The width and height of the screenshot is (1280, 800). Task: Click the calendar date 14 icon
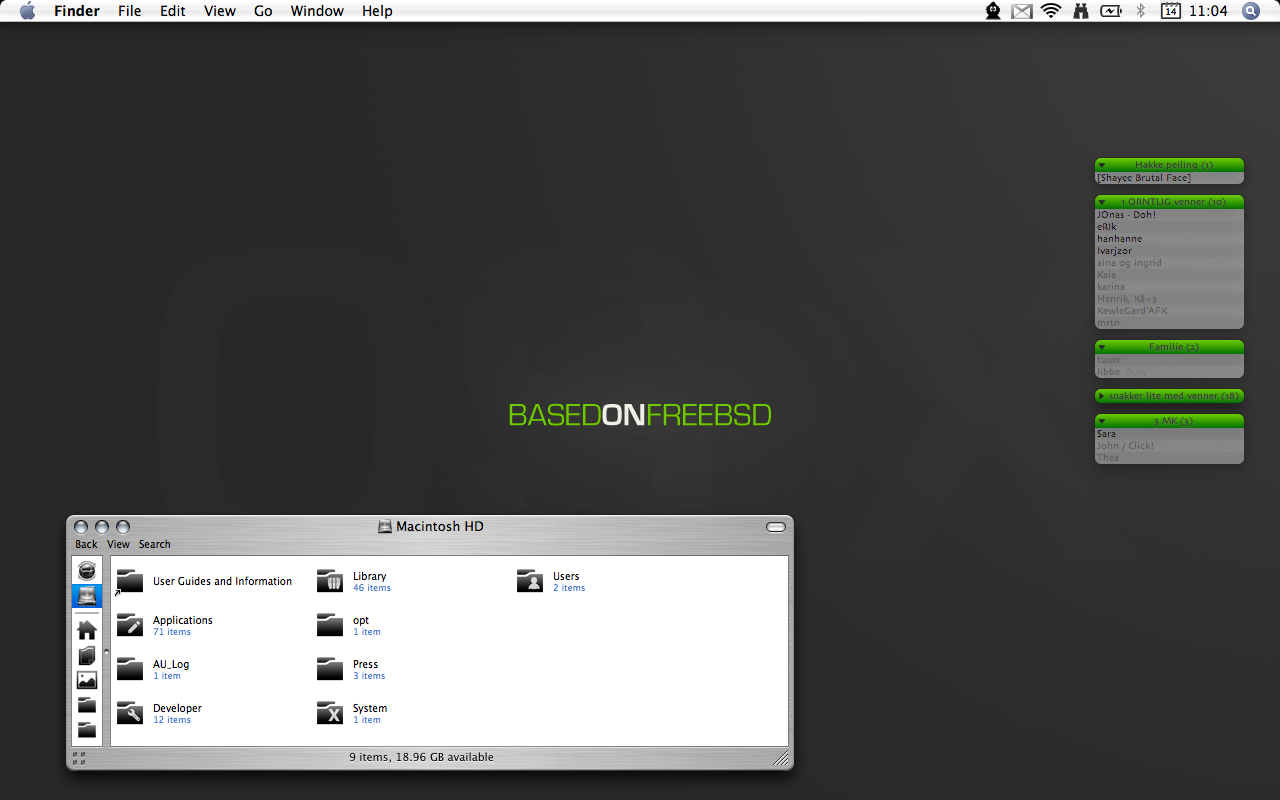(x=1170, y=11)
